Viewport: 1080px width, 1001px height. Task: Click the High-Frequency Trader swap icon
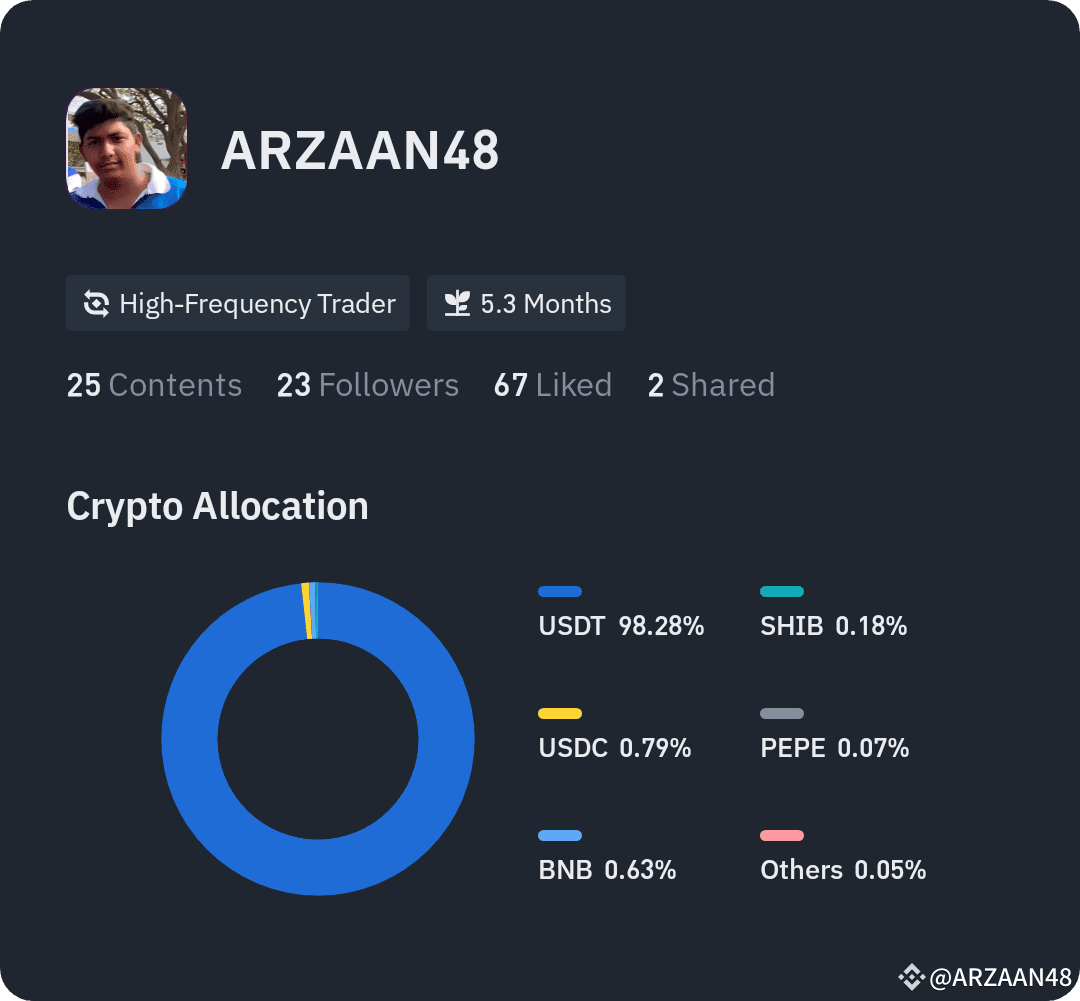(x=96, y=303)
